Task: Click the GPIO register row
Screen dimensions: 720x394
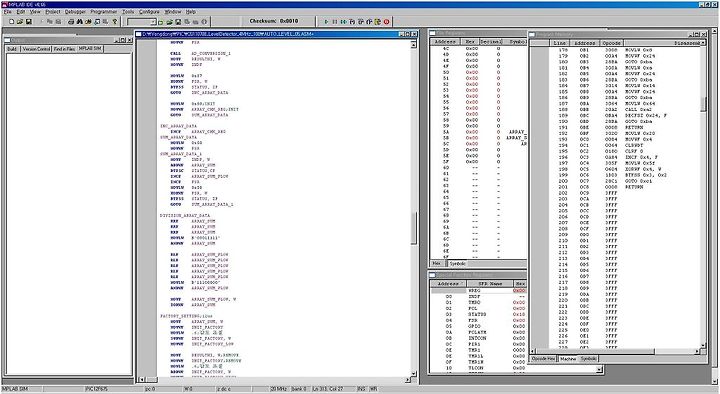Action: point(478,326)
